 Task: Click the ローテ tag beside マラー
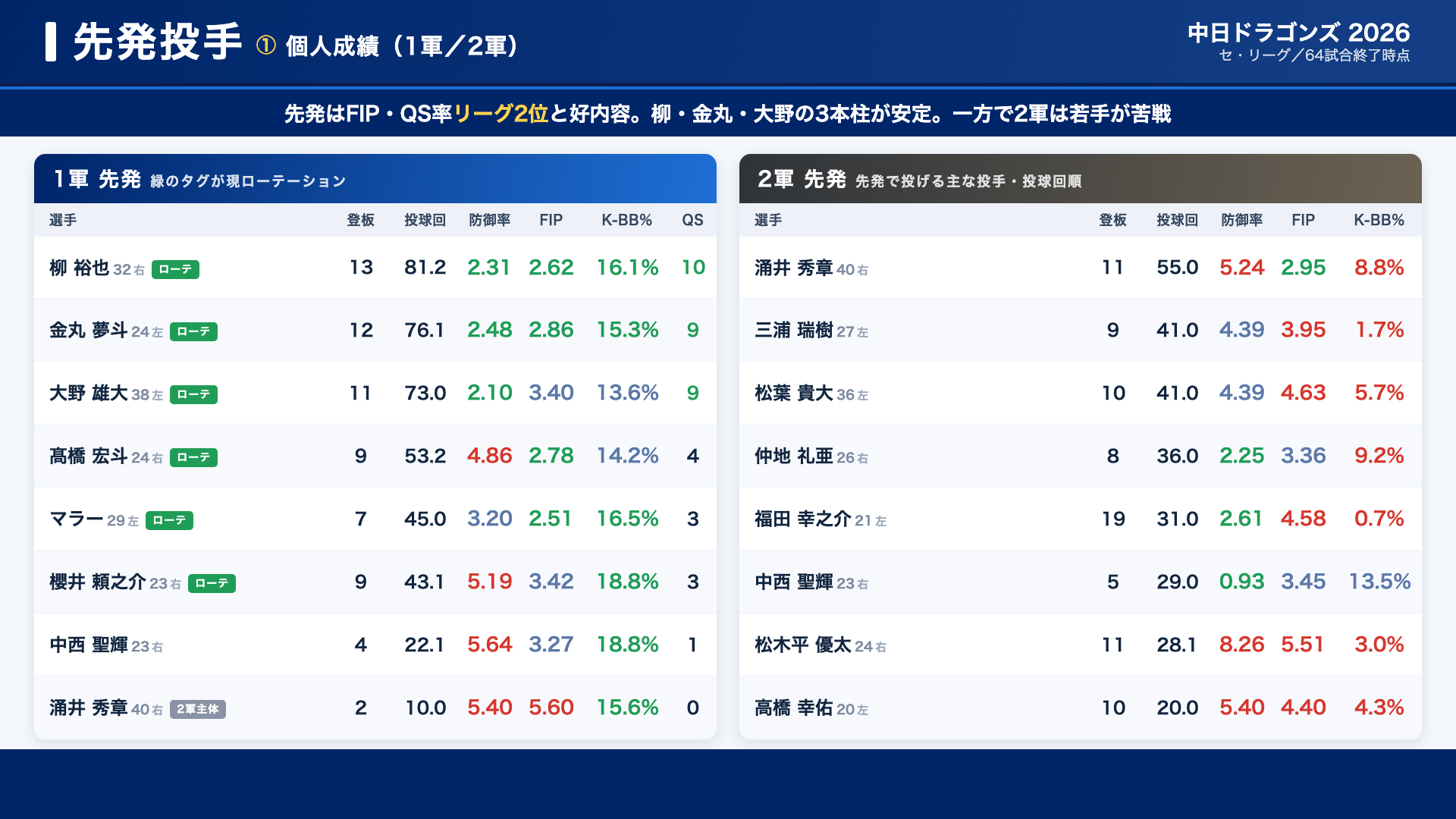click(x=169, y=520)
